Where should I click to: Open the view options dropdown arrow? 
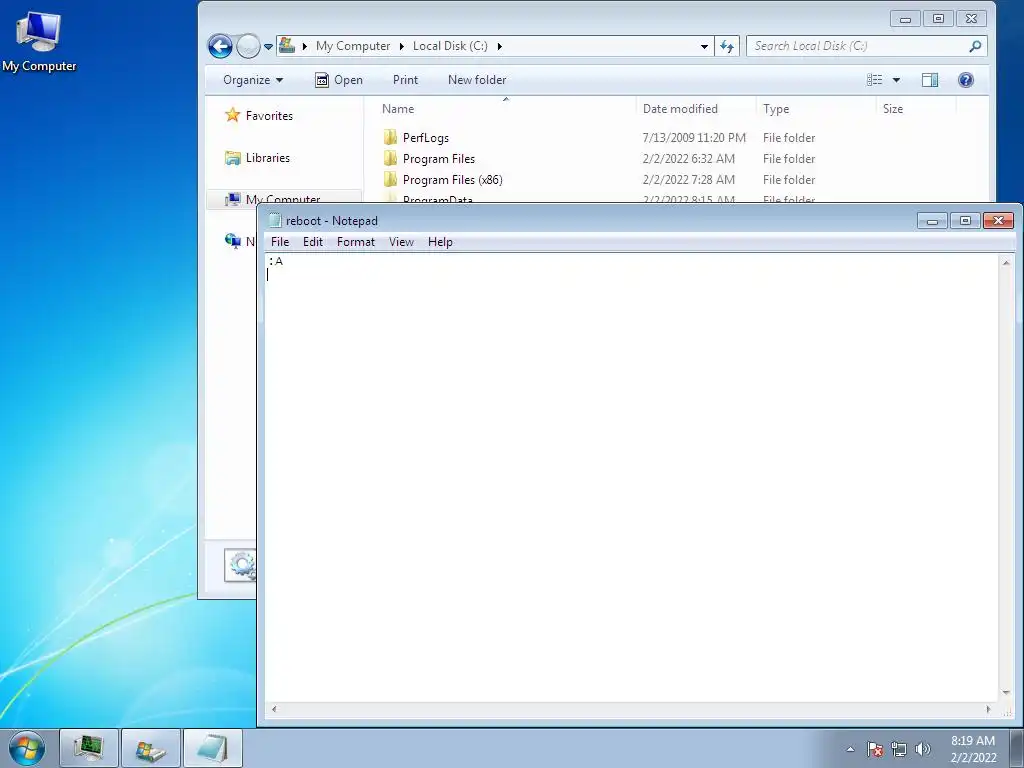click(897, 80)
